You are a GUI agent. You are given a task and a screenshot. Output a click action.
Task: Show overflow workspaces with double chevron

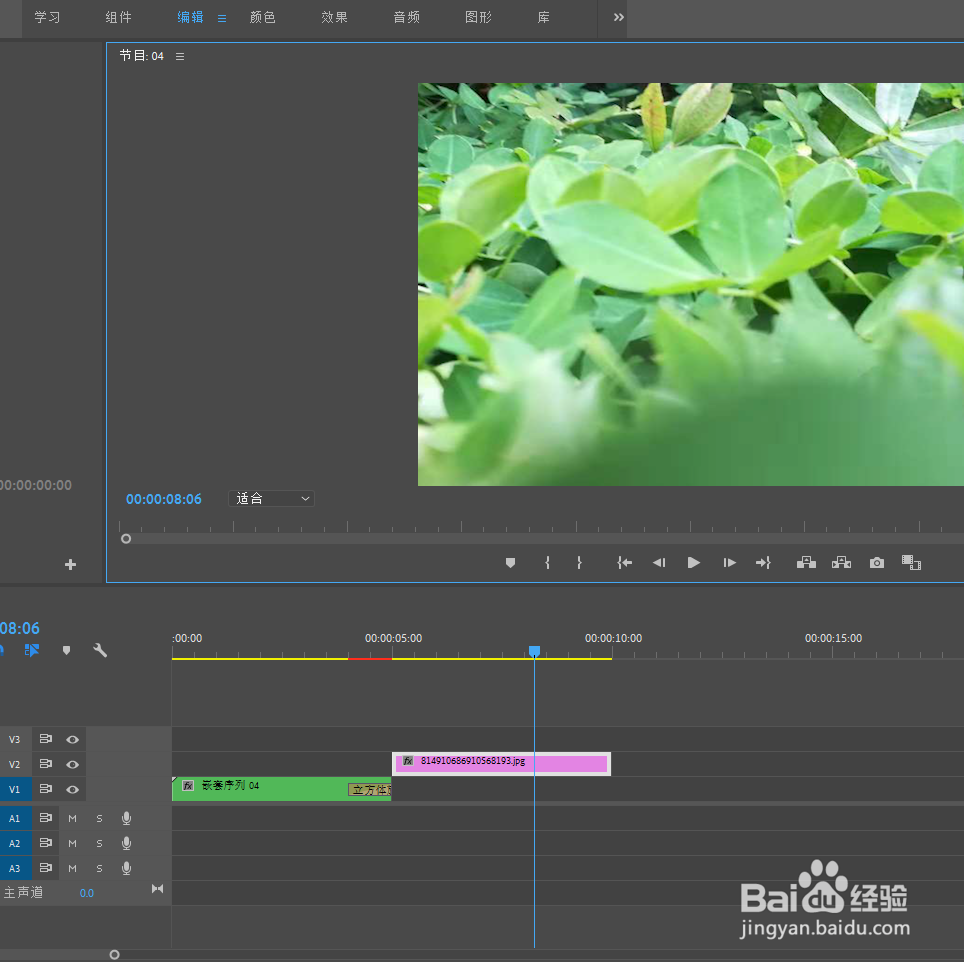click(x=618, y=17)
